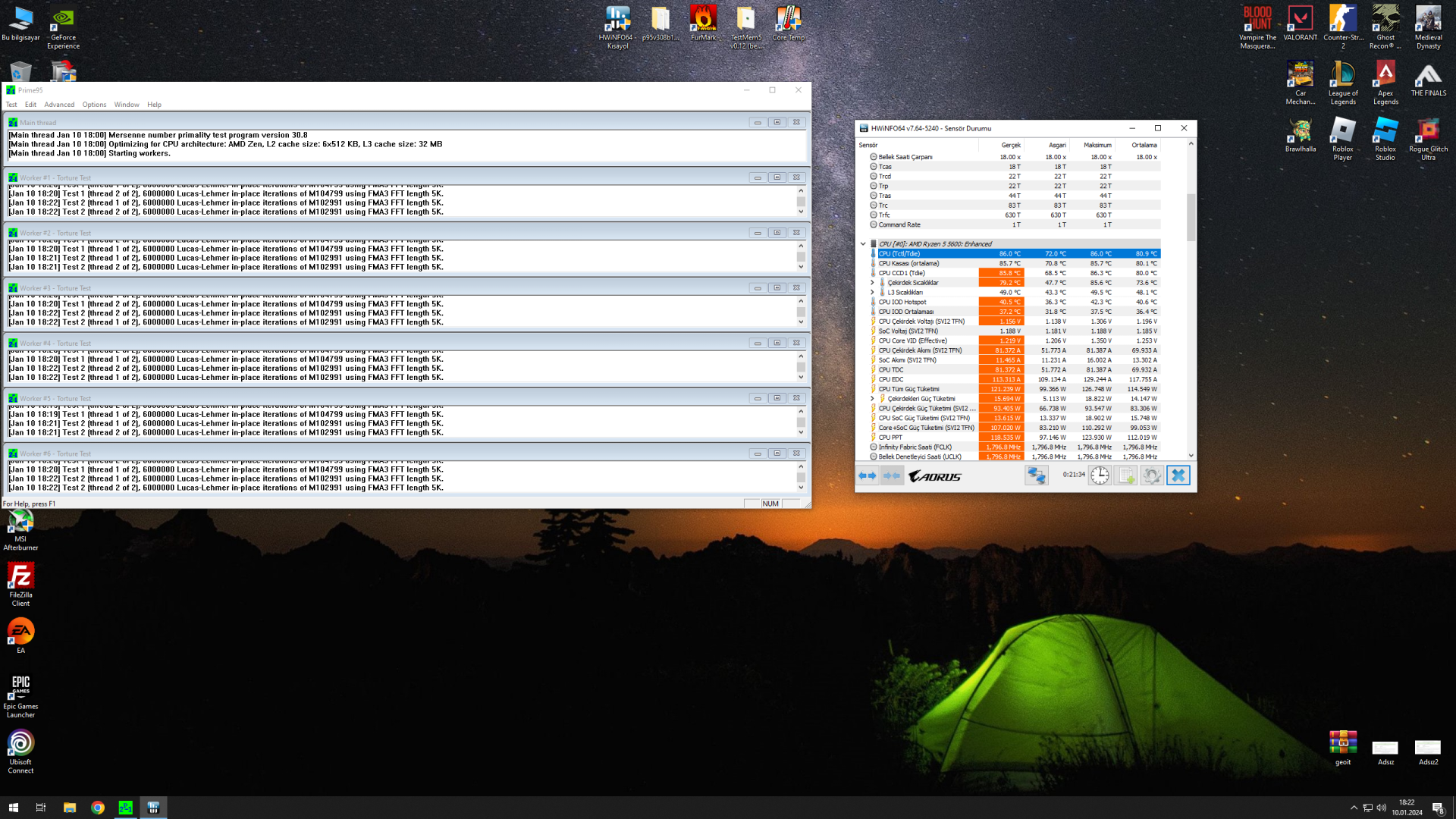The height and width of the screenshot is (819, 1456).
Task: Expand Çekirdek Sıcaklıklar sensor subtree
Action: [x=872, y=283]
